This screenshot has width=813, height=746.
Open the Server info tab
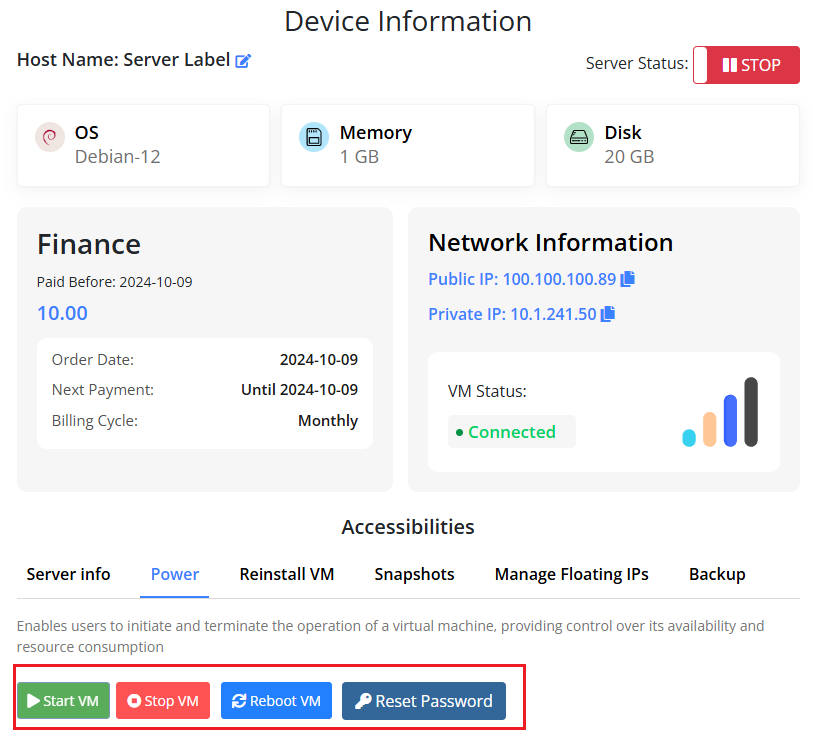click(68, 574)
